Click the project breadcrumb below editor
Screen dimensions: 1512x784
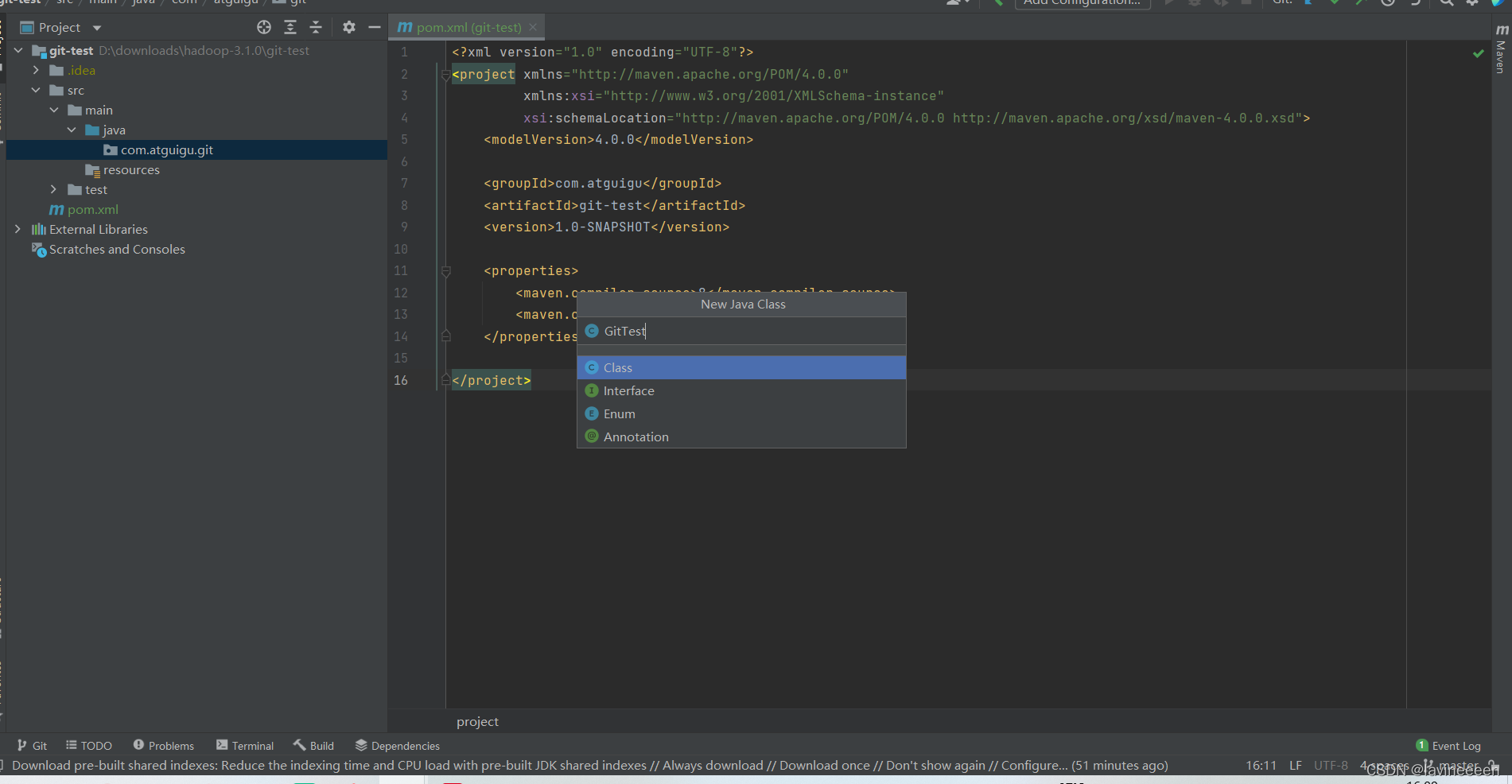pos(477,721)
